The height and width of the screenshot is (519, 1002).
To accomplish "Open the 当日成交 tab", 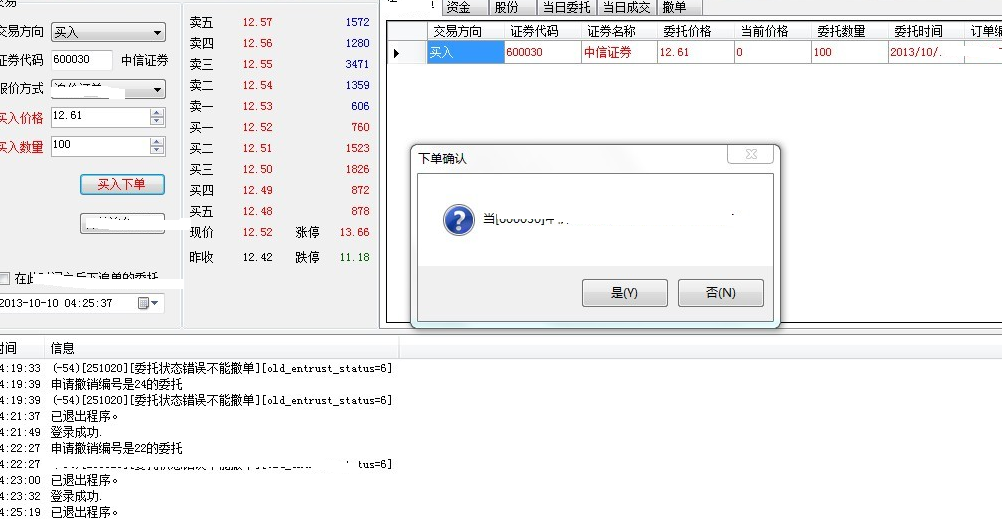I will 626,7.
